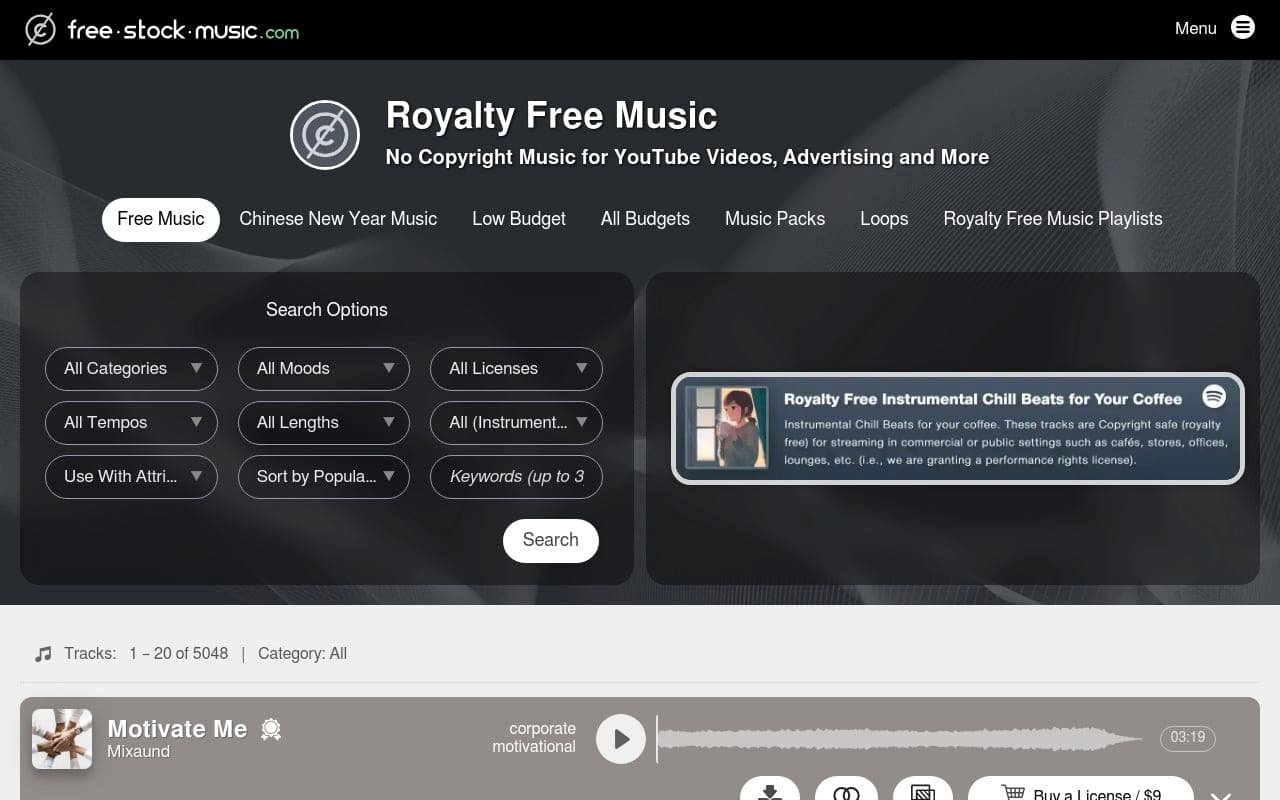
Task: Open the hamburger Menu icon top-right
Action: pyautogui.click(x=1242, y=27)
